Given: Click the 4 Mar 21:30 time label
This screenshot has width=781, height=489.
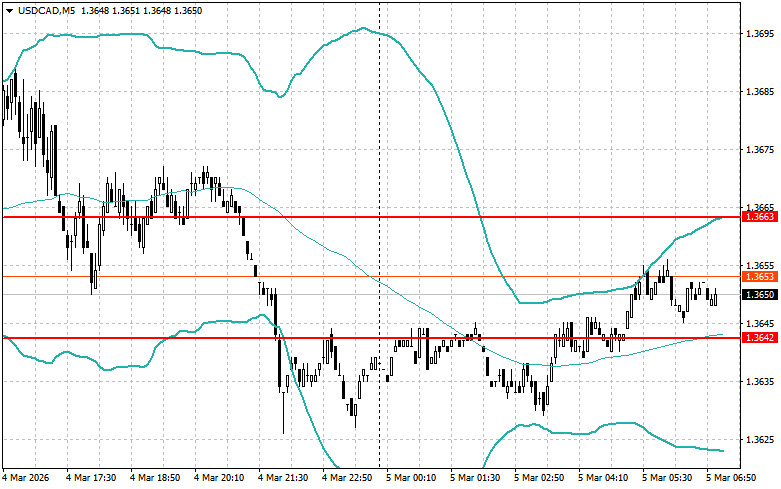Looking at the screenshot, I should (283, 478).
